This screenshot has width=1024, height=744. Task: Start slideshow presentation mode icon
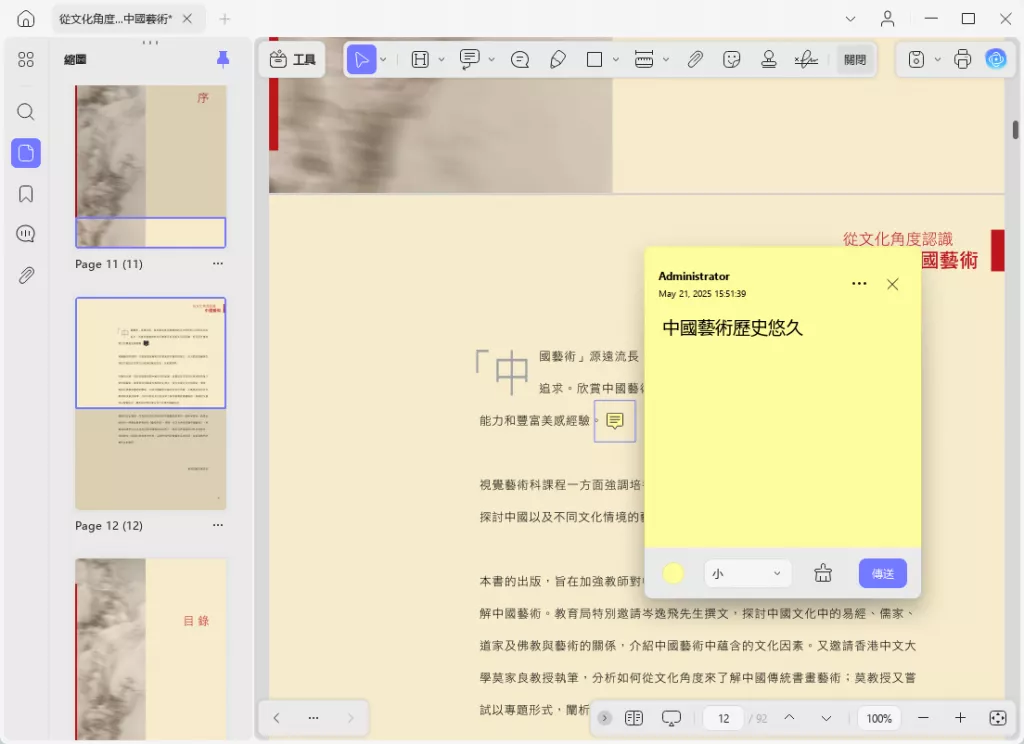pos(671,718)
